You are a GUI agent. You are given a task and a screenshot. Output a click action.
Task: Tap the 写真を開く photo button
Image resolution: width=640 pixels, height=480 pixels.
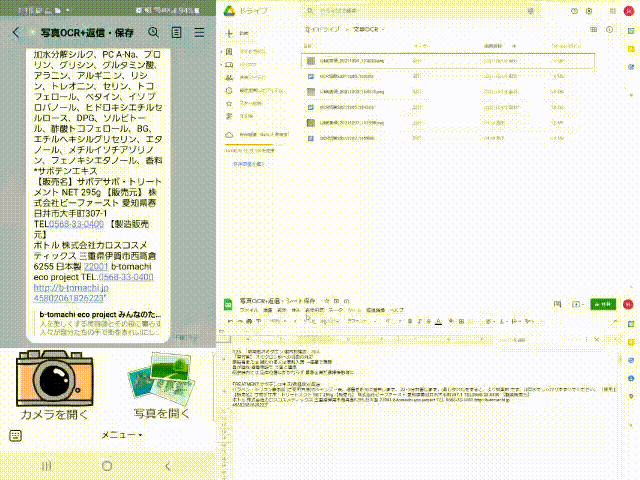[x=162, y=385]
